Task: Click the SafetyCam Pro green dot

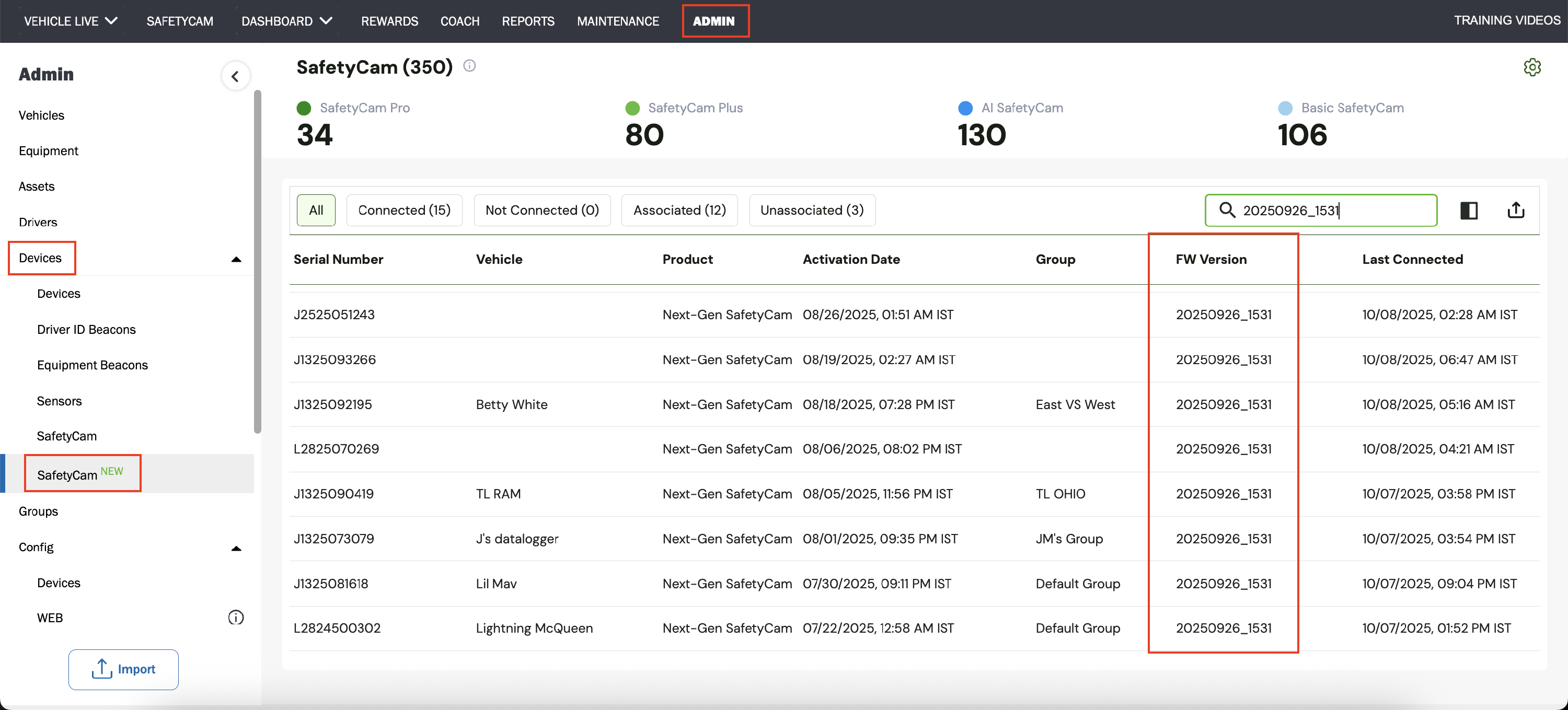Action: [304, 108]
